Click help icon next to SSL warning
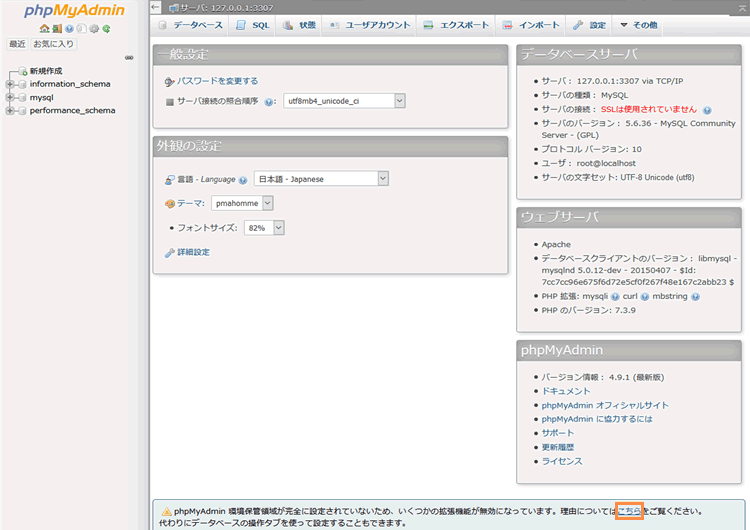 coord(707,109)
